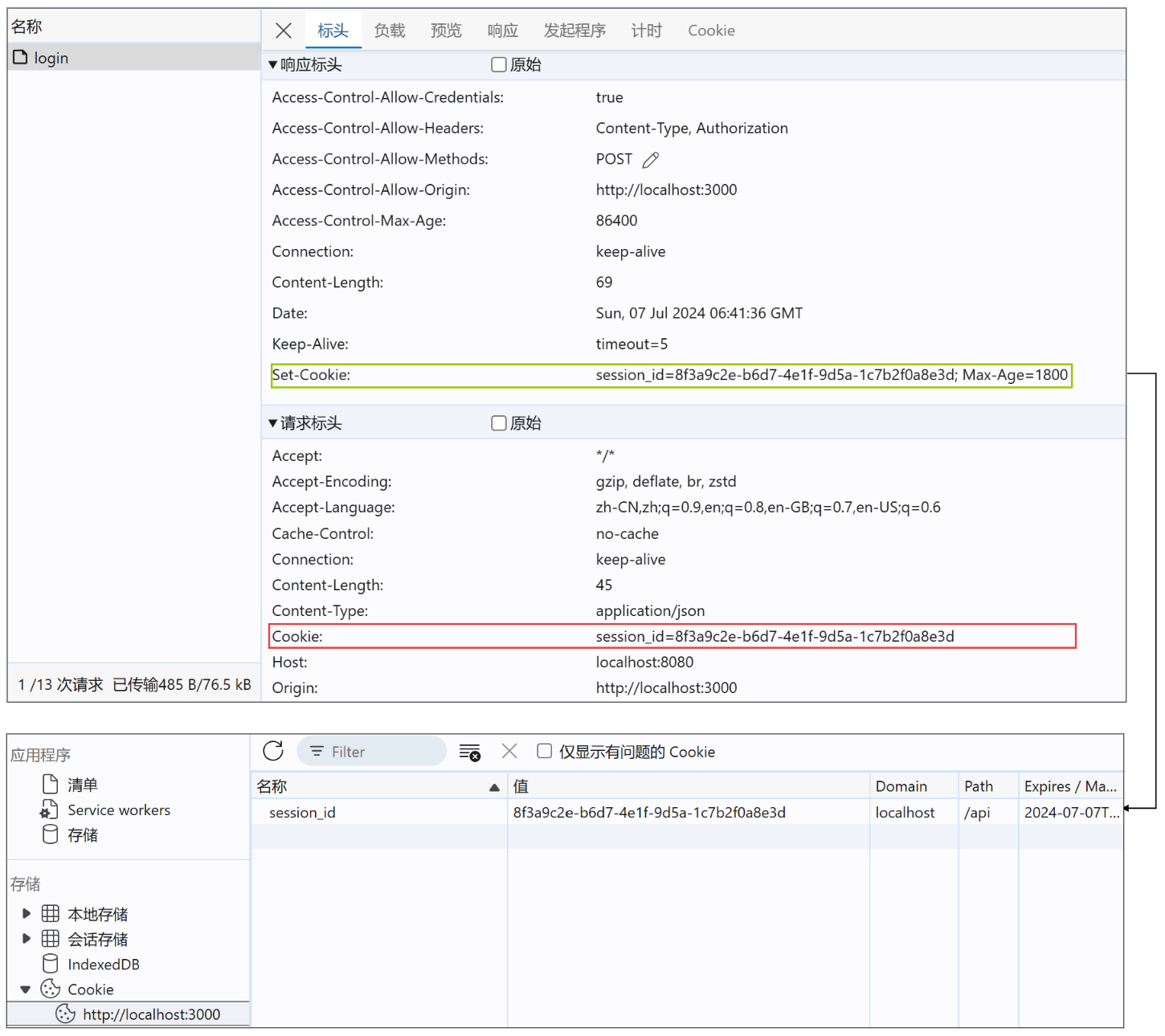The image size is (1165, 1036).
Task: Open Service workers section
Action: [x=118, y=810]
